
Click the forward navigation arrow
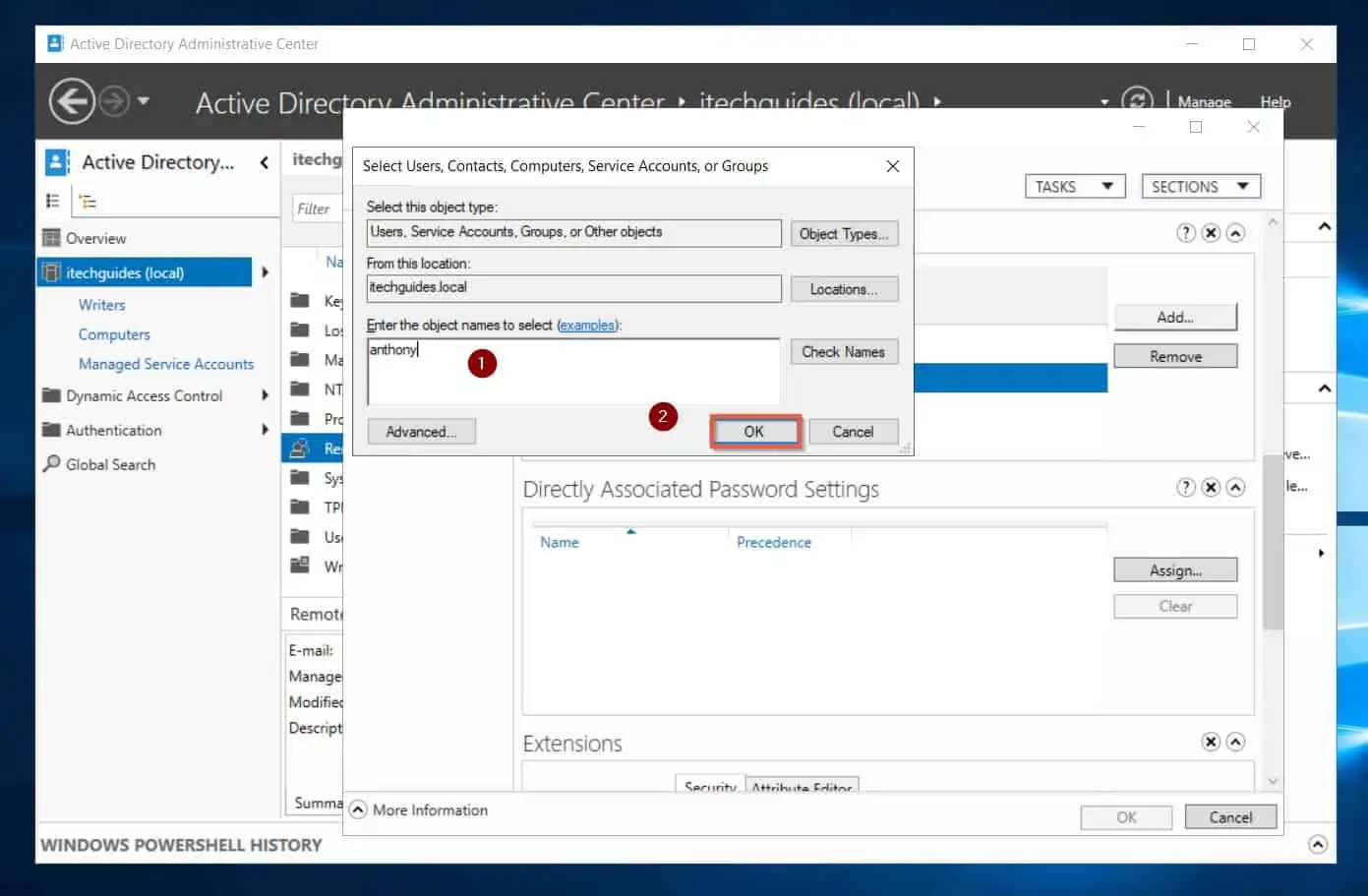pyautogui.click(x=114, y=101)
